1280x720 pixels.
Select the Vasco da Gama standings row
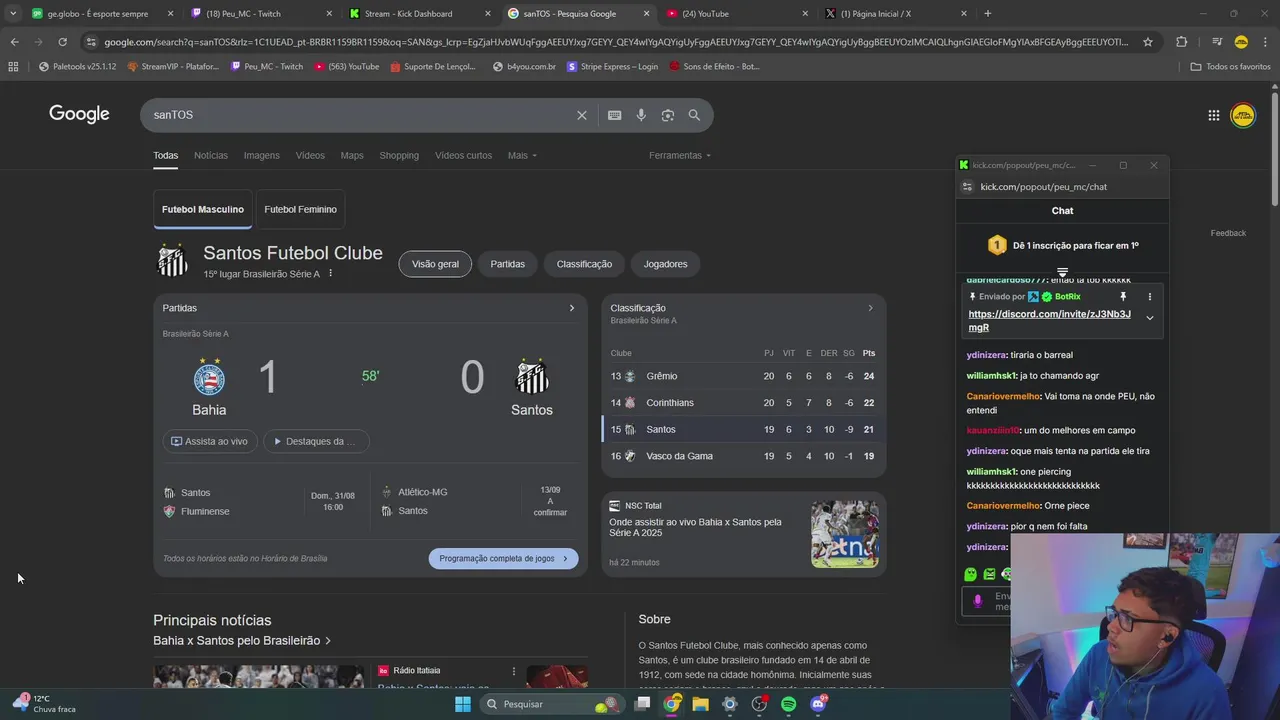tap(744, 456)
